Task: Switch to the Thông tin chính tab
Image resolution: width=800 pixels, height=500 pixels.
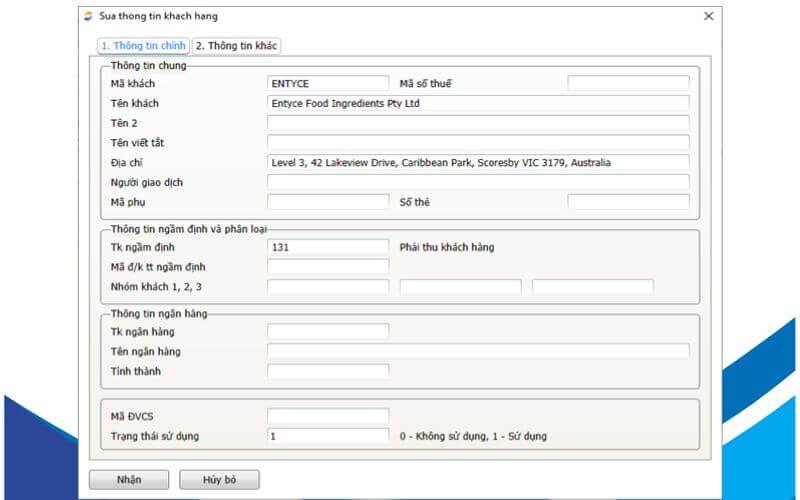Action: (142, 46)
